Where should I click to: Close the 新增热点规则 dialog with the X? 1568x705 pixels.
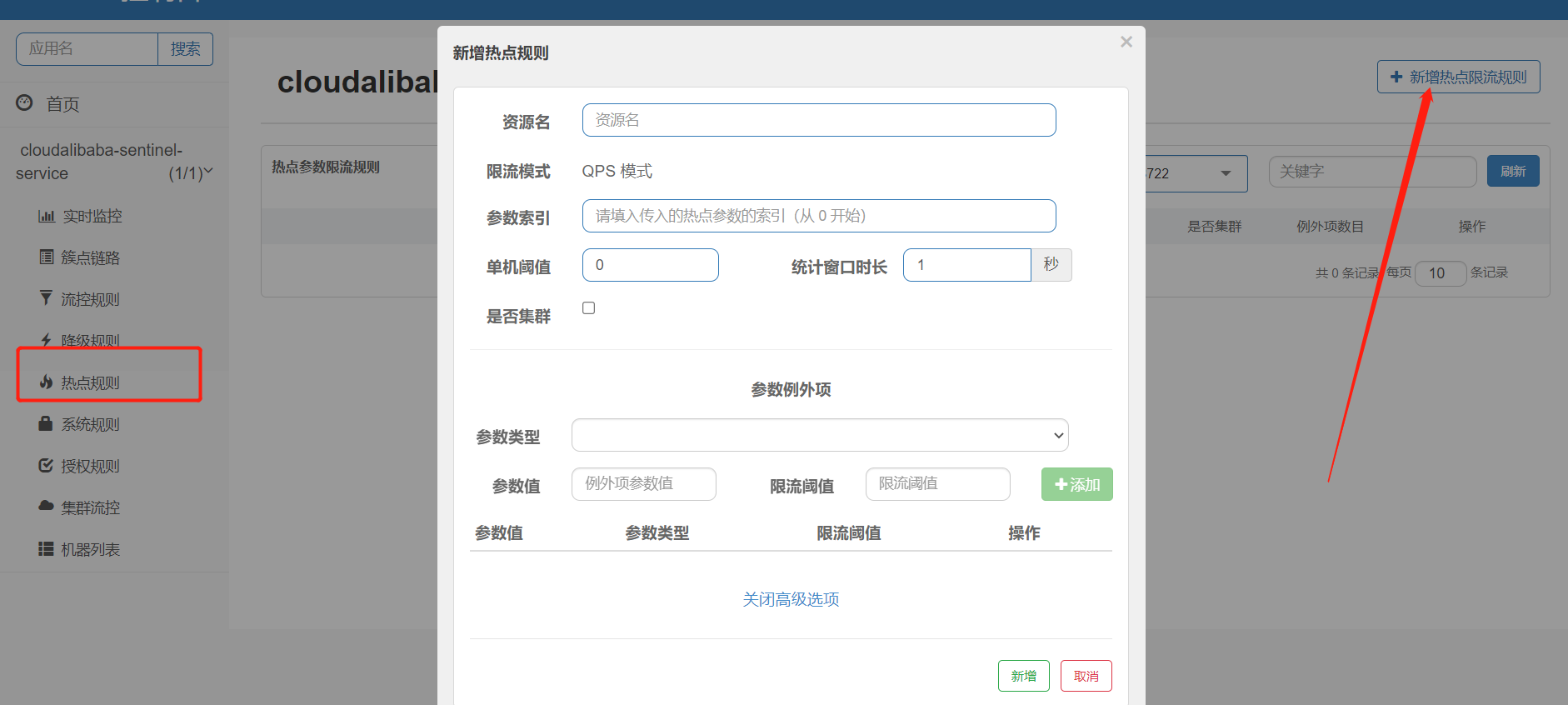pos(1126,42)
